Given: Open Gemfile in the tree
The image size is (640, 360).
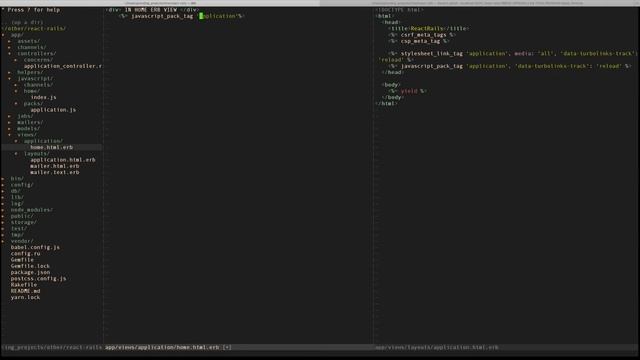Looking at the screenshot, I should 22,260.
